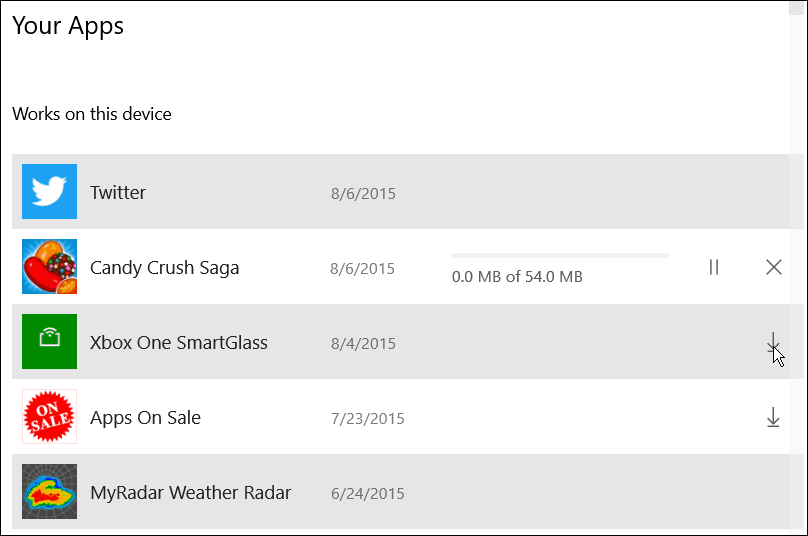Open the Twitter app name link
The image size is (808, 536).
pyautogui.click(x=118, y=192)
